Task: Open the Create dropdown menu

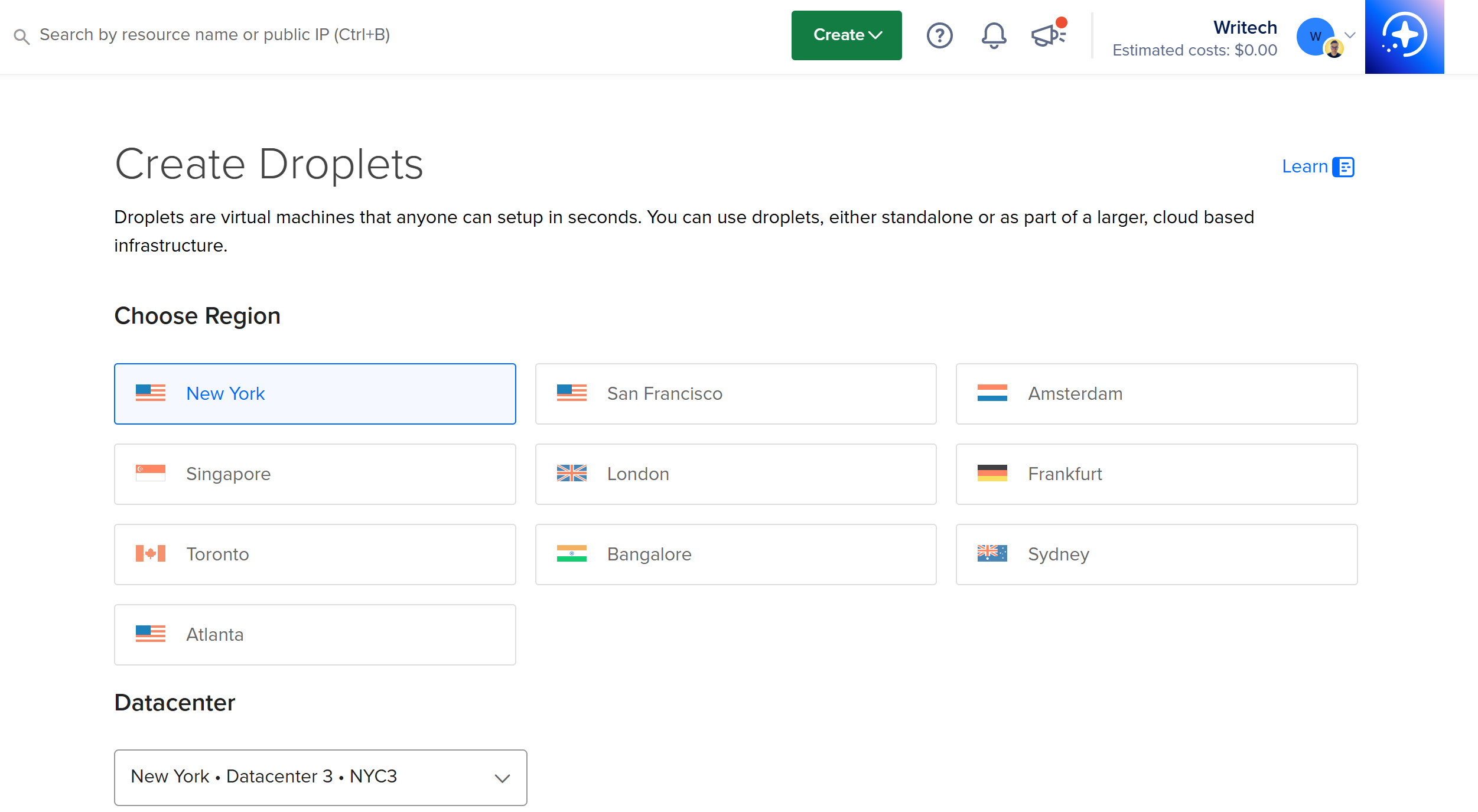Action: (846, 35)
